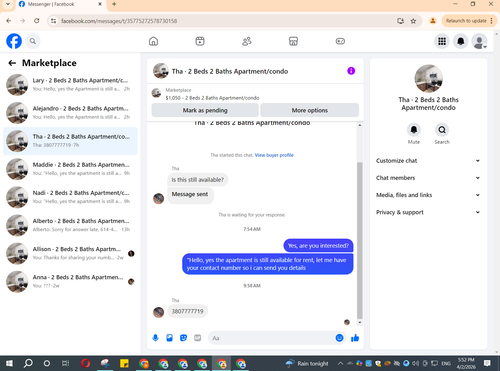Click browser back arrow button
The height and width of the screenshot is (371, 500).
point(9,21)
